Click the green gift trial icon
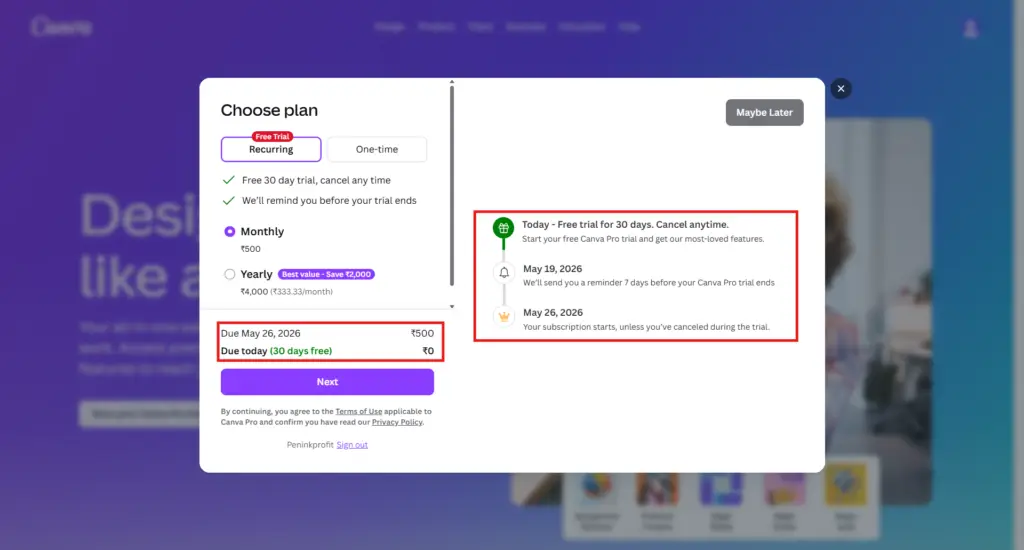This screenshot has width=1024, height=550. point(503,228)
